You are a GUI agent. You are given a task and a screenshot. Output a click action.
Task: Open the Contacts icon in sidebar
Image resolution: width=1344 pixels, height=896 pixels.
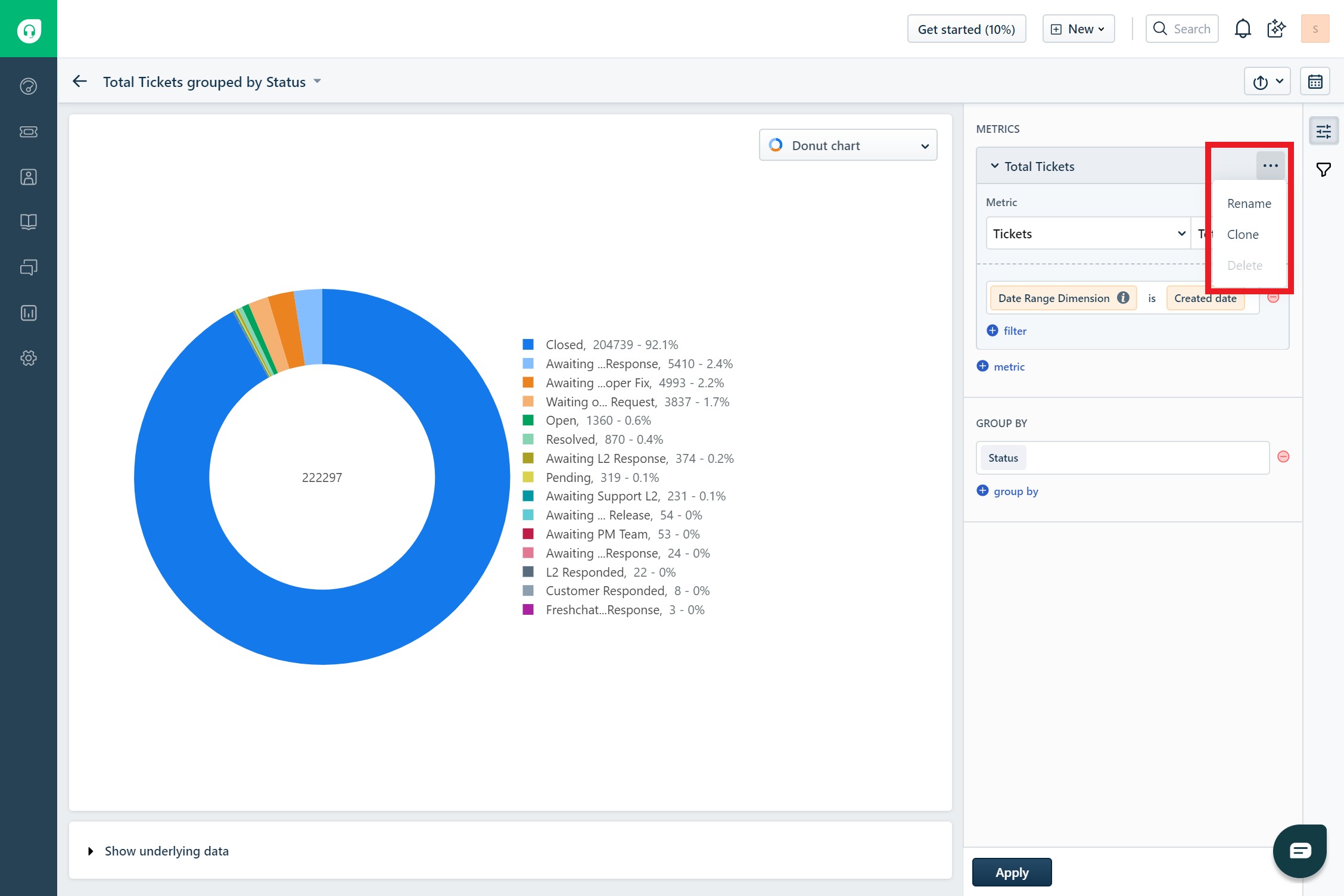click(x=28, y=177)
